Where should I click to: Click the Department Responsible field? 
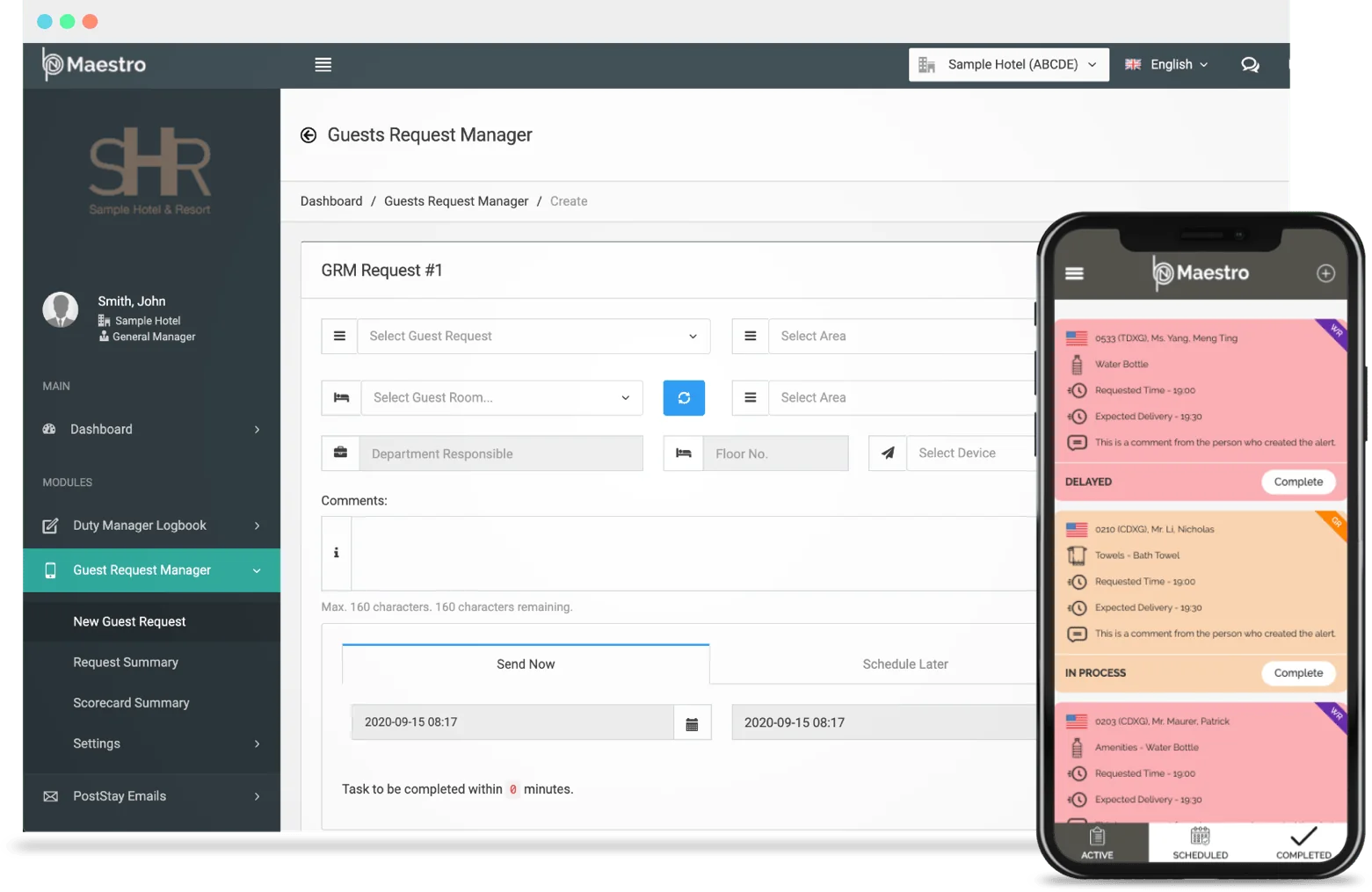click(x=501, y=453)
